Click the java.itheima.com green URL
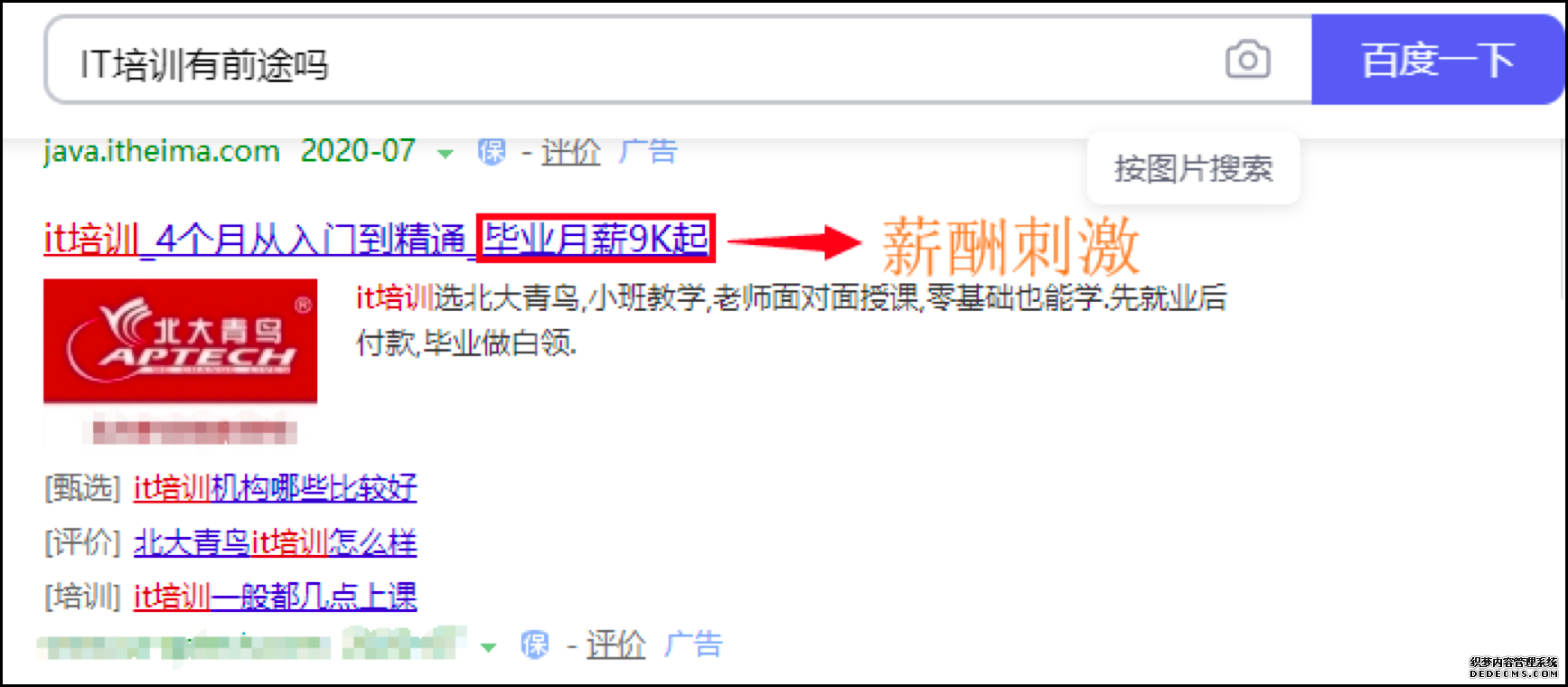This screenshot has width=1568, height=687. point(162,151)
